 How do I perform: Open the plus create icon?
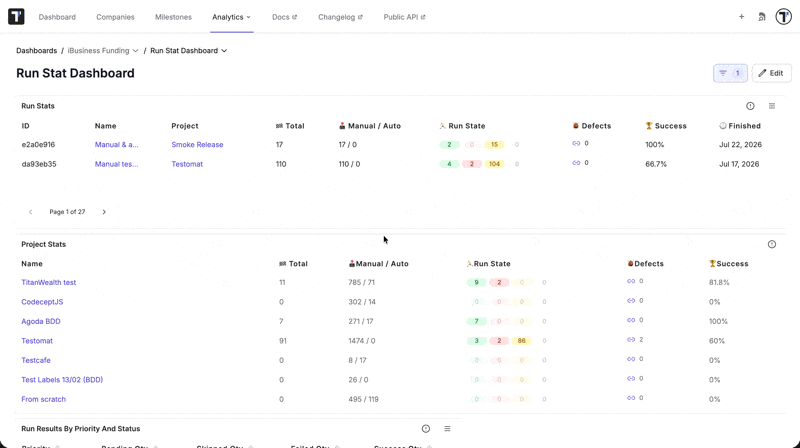point(741,17)
